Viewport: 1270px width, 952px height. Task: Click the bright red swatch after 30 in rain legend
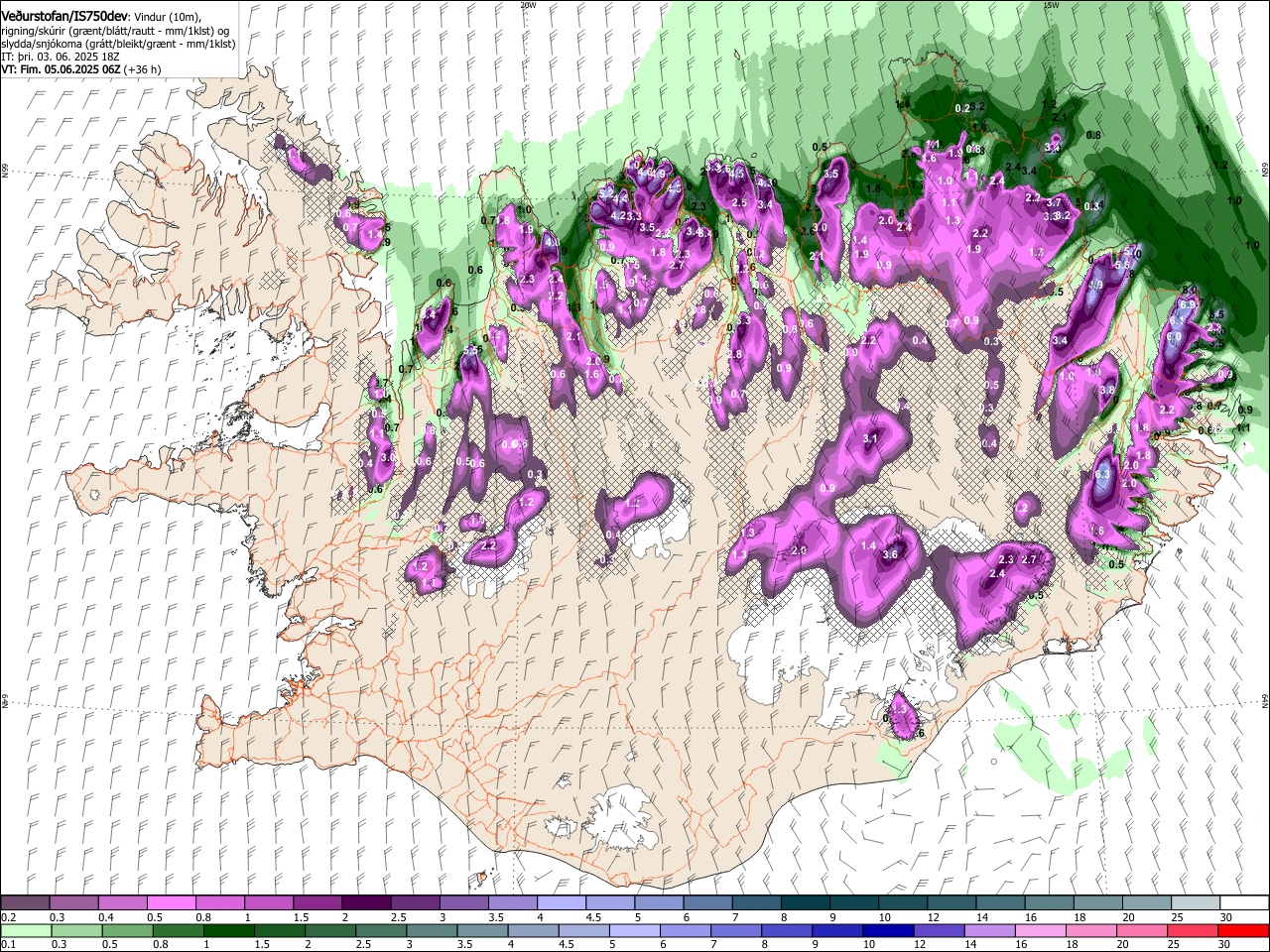click(x=1244, y=930)
